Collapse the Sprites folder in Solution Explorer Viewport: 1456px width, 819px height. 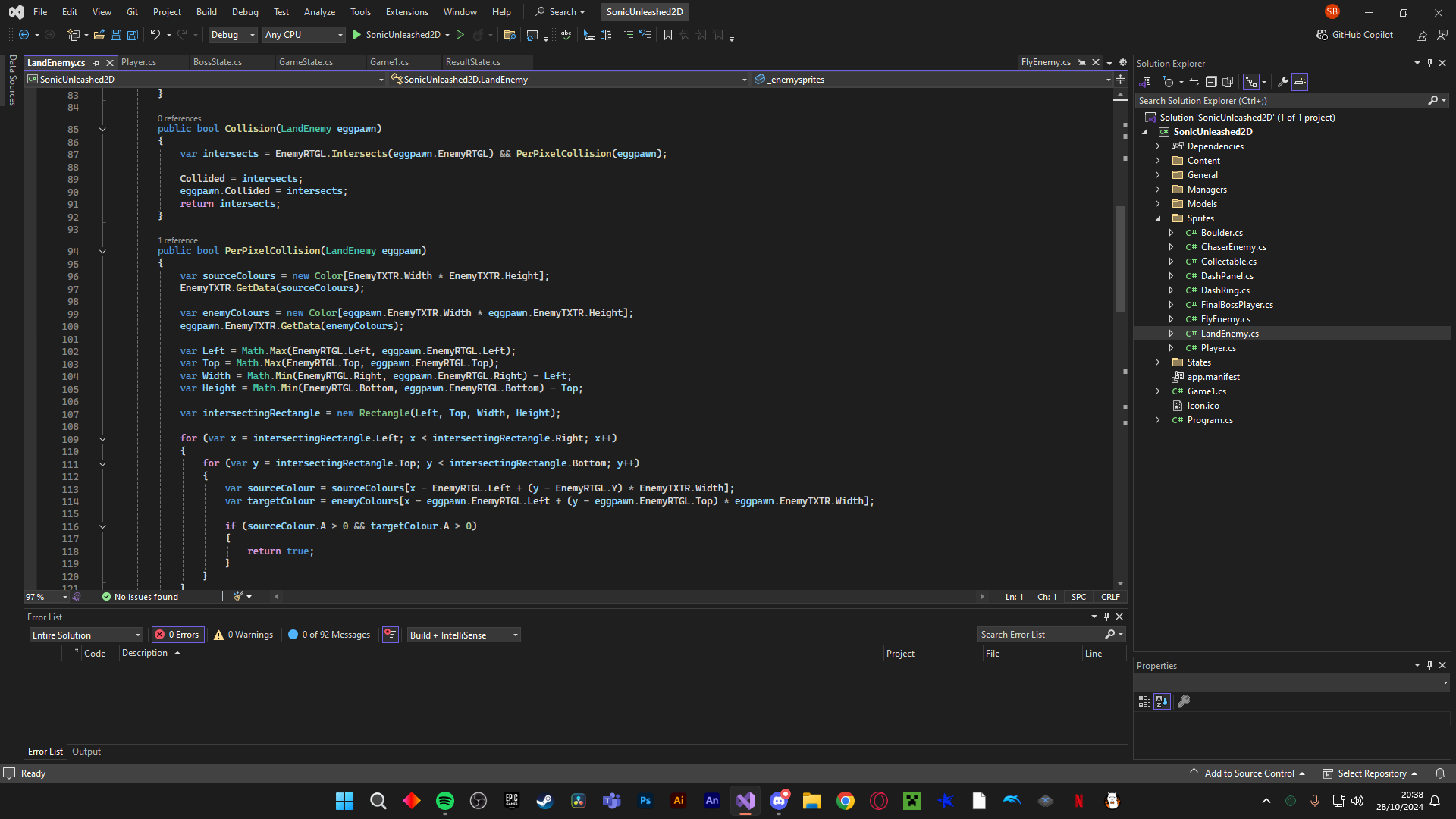[1157, 218]
